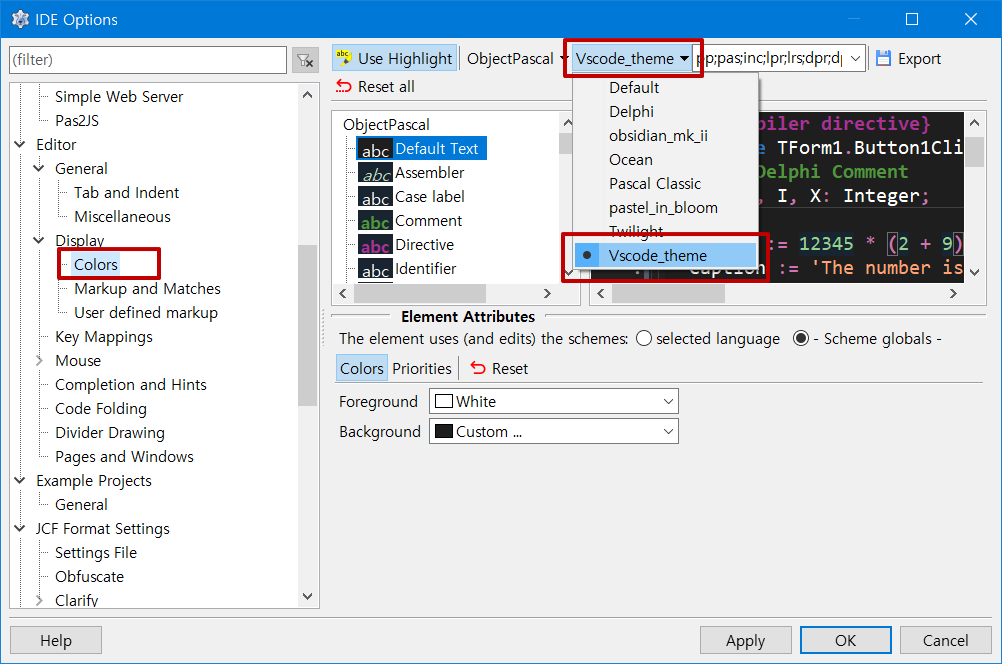Select User defined markup tree item

click(146, 313)
